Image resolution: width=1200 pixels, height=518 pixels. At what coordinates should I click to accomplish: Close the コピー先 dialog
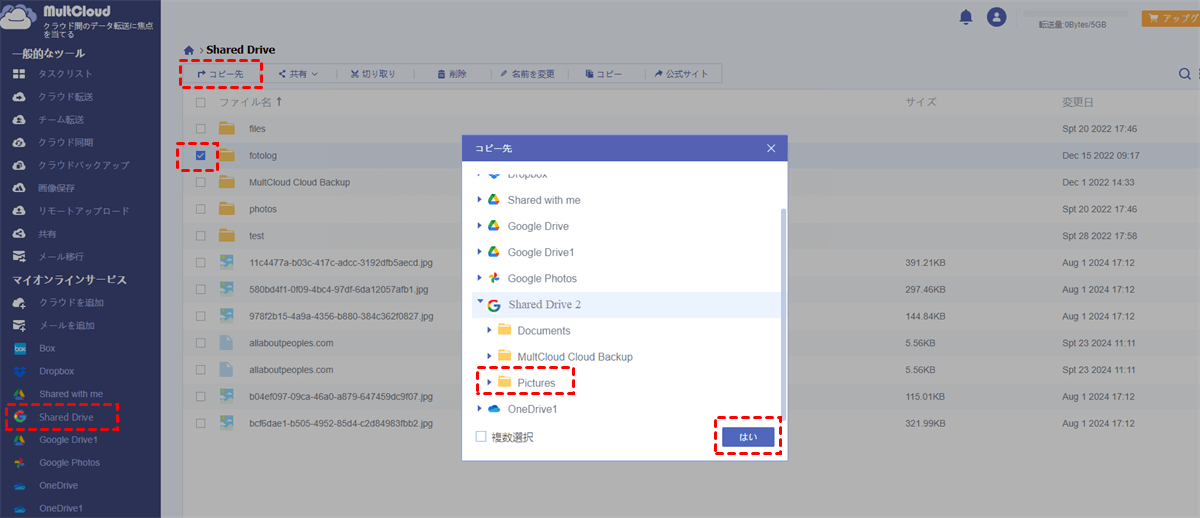pos(771,148)
